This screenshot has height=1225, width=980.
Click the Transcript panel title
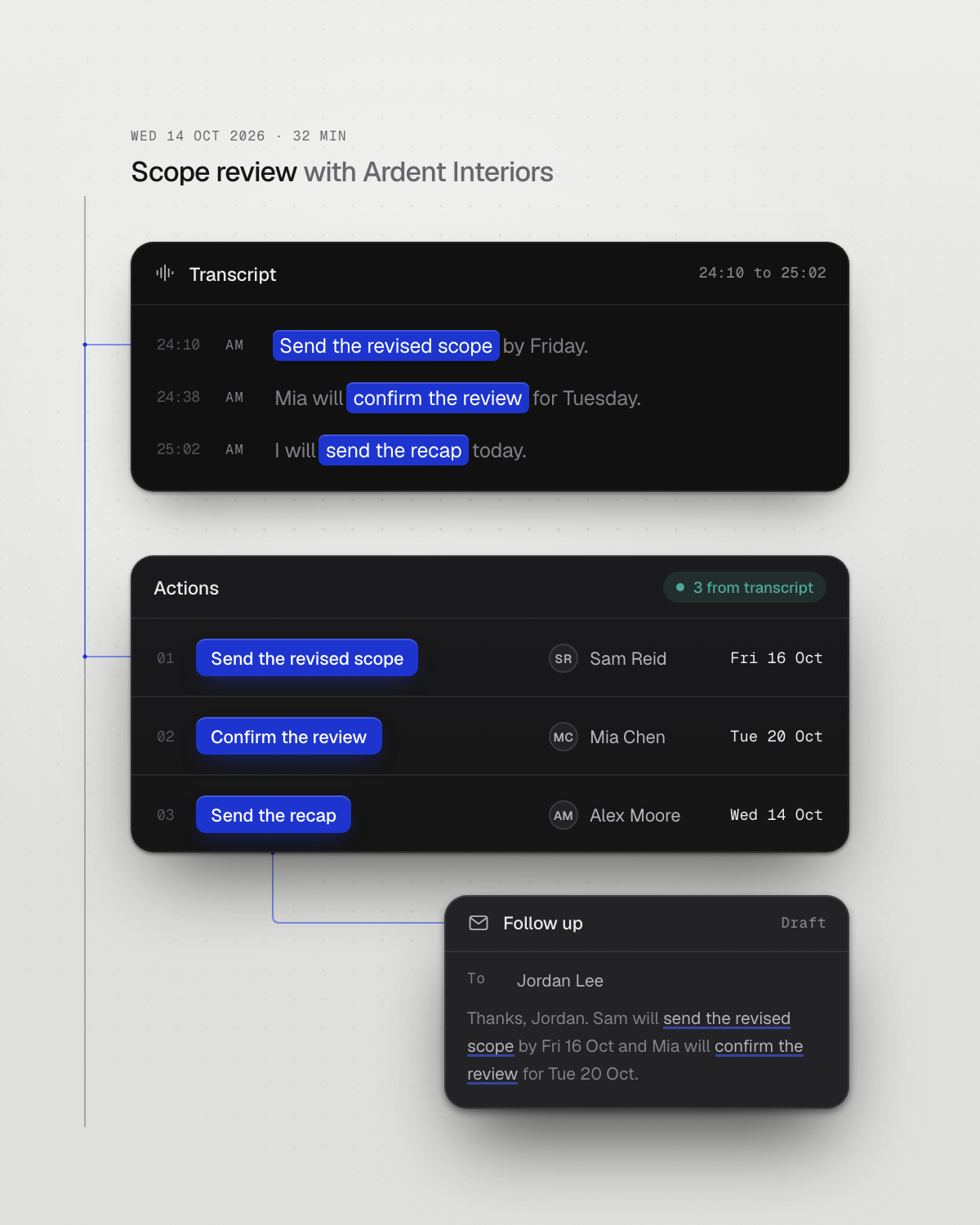coord(233,274)
